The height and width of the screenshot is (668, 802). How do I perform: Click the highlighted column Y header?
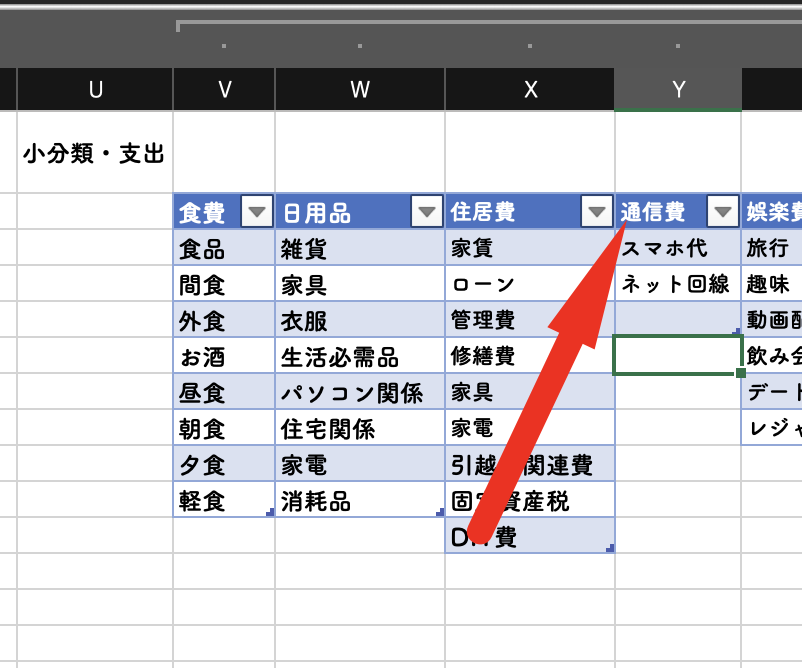pos(678,90)
